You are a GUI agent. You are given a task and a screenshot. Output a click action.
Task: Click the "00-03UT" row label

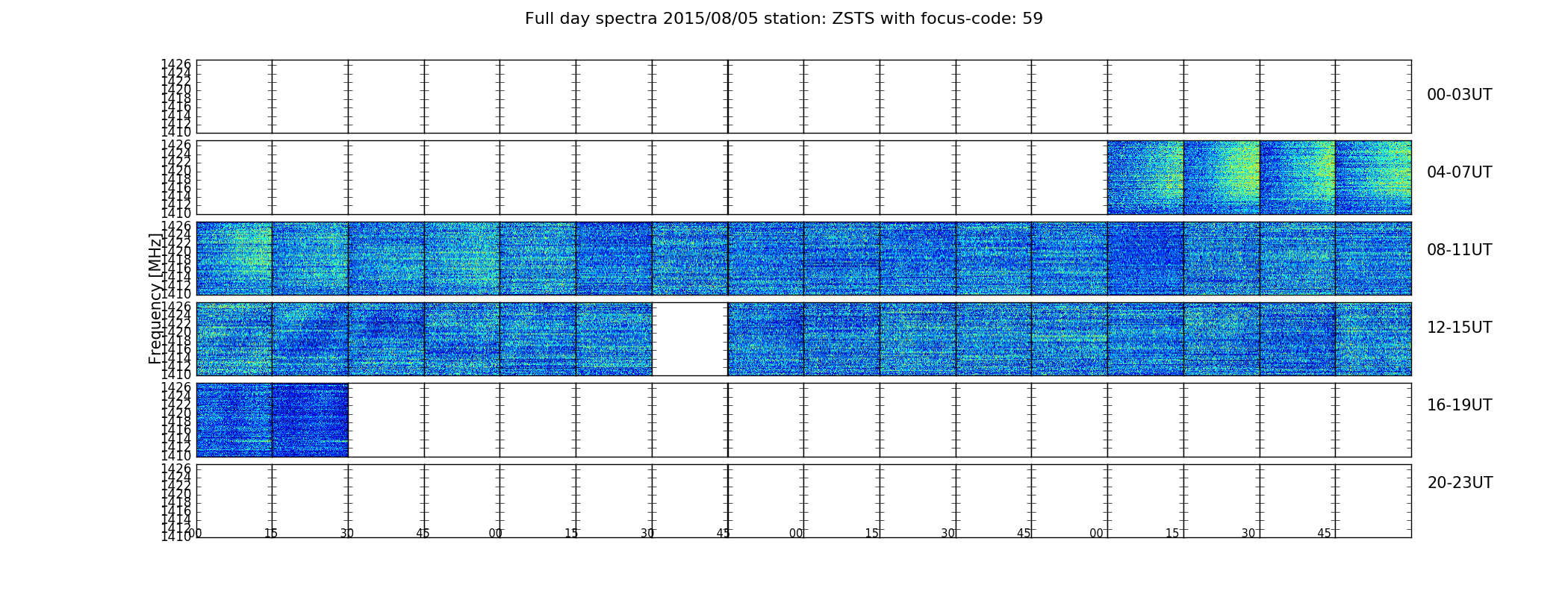click(x=1459, y=95)
